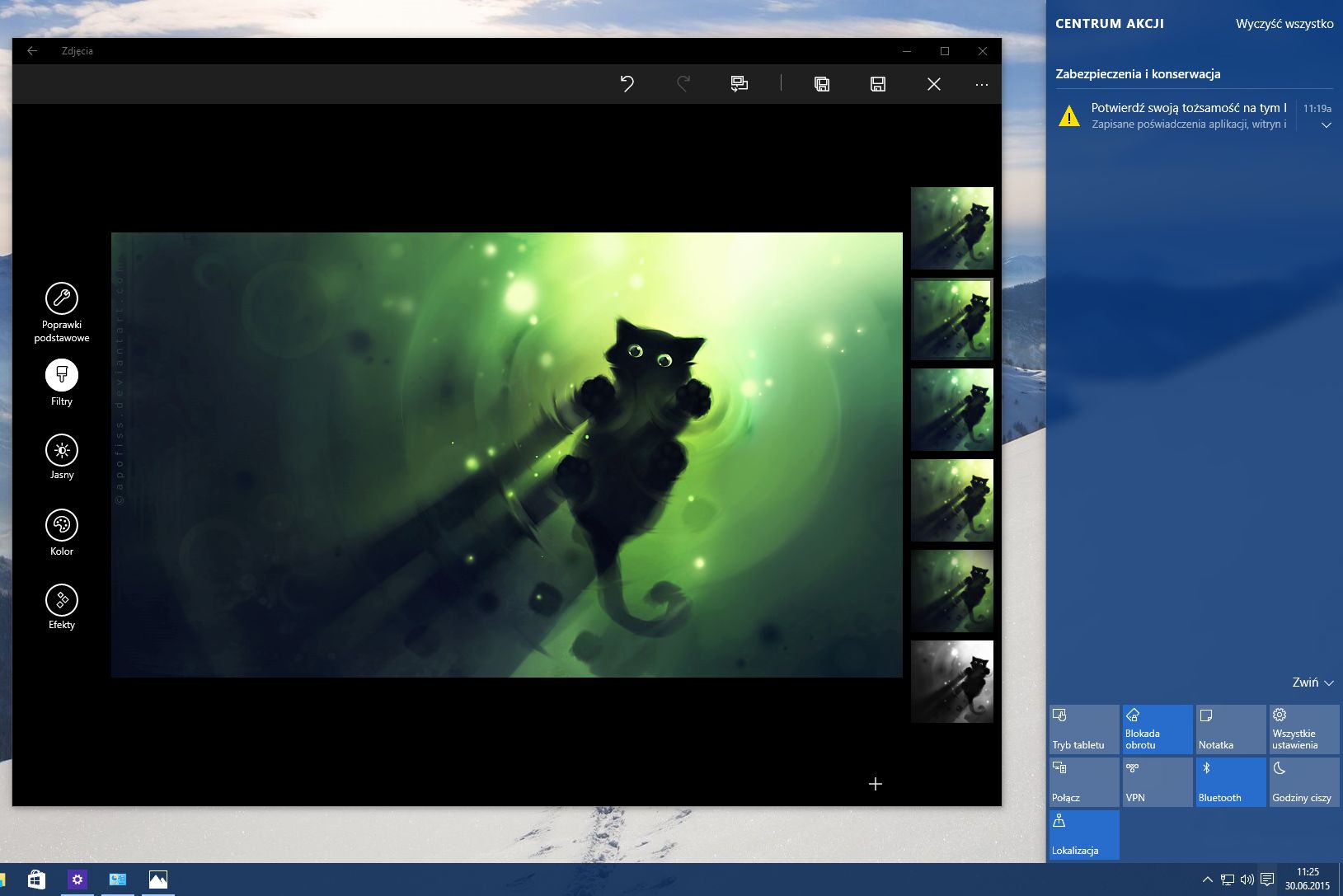Open the Store icon on the taskbar

coord(36,880)
